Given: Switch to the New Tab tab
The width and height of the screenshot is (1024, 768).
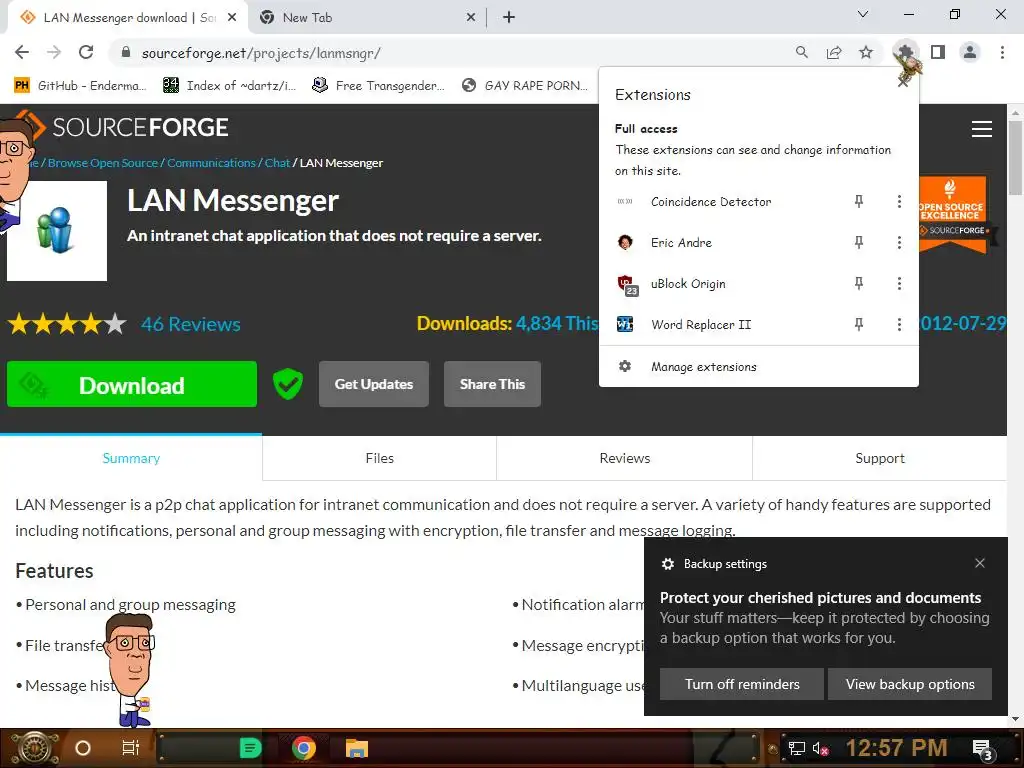Looking at the screenshot, I should [x=368, y=18].
